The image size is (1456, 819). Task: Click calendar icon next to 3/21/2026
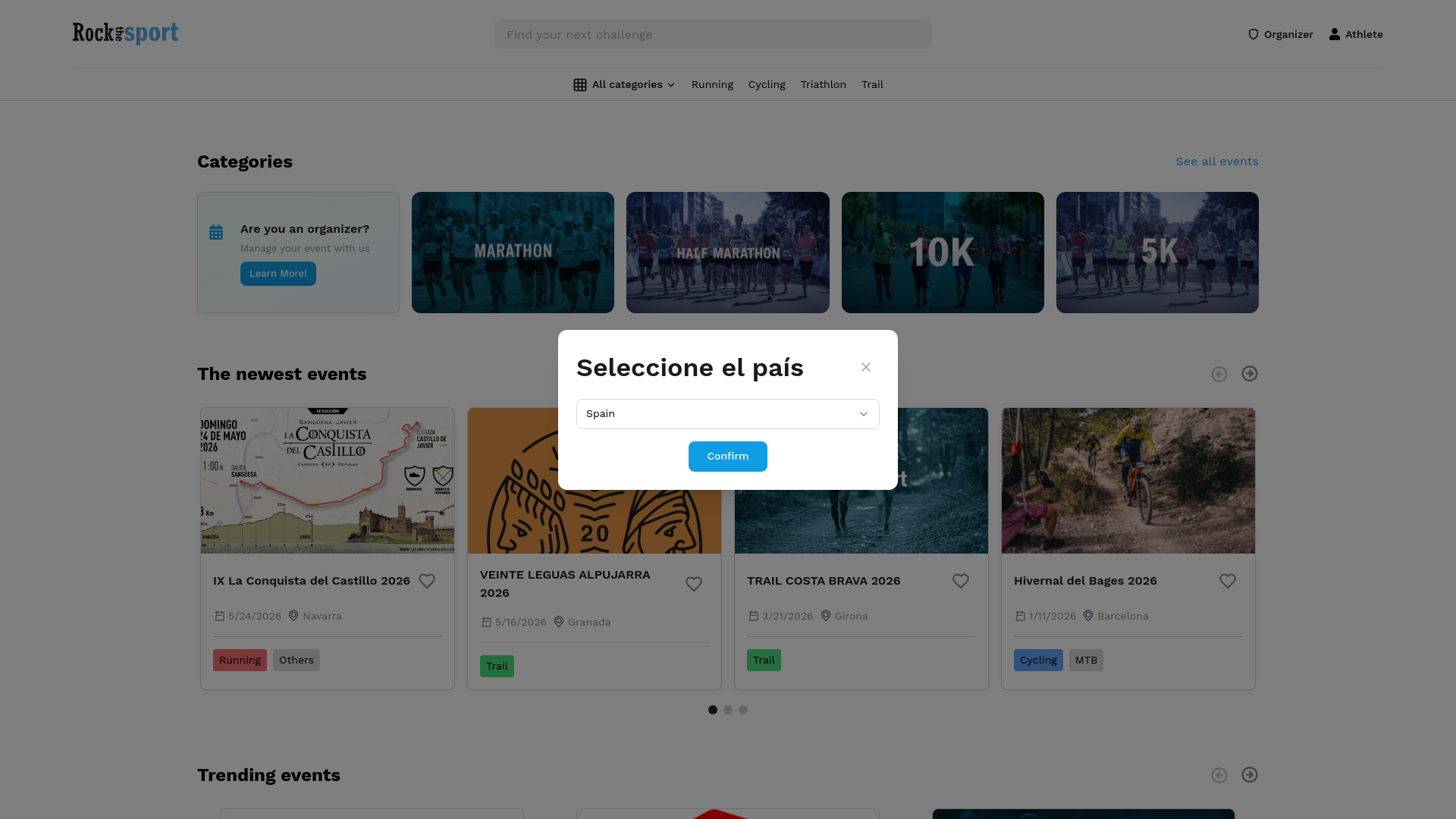(x=754, y=617)
